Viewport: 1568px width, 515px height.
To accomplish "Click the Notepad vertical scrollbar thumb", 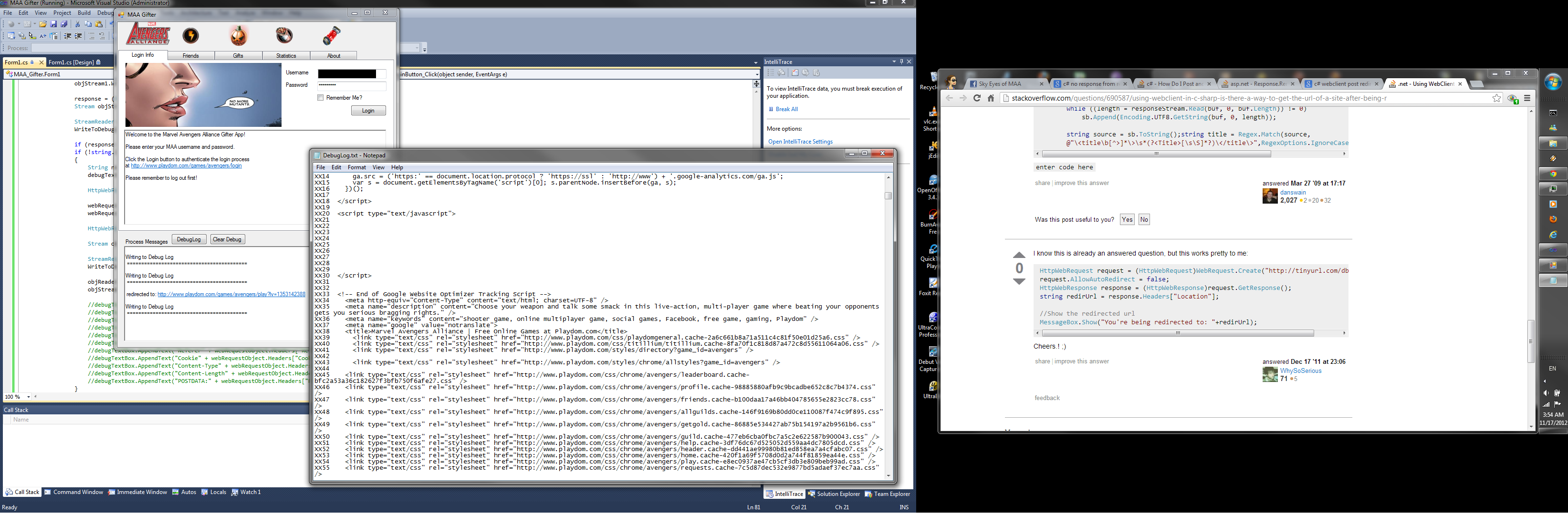I will tap(888, 196).
